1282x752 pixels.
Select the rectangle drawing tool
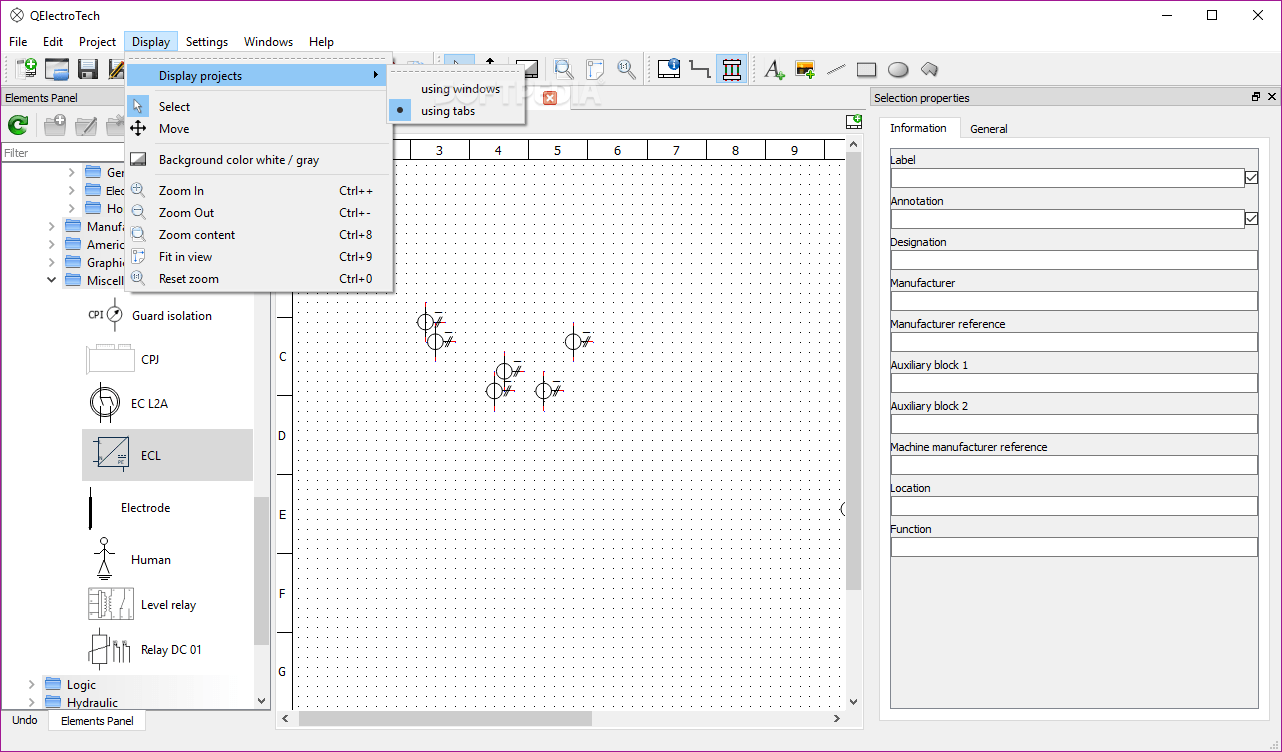point(866,69)
